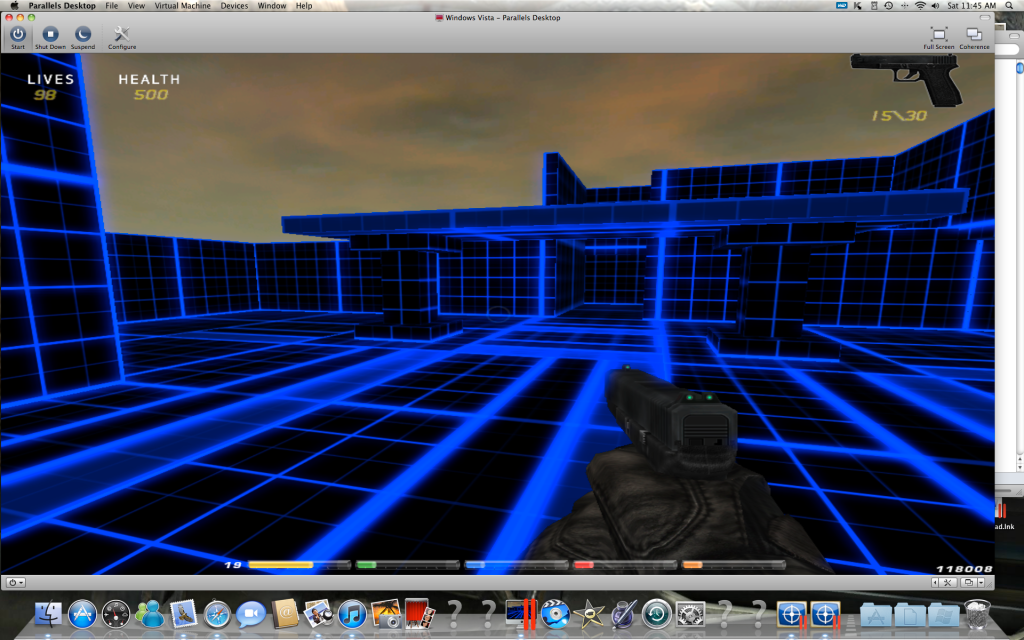Open the Devices menu
This screenshot has height=640, width=1024.
click(234, 5)
